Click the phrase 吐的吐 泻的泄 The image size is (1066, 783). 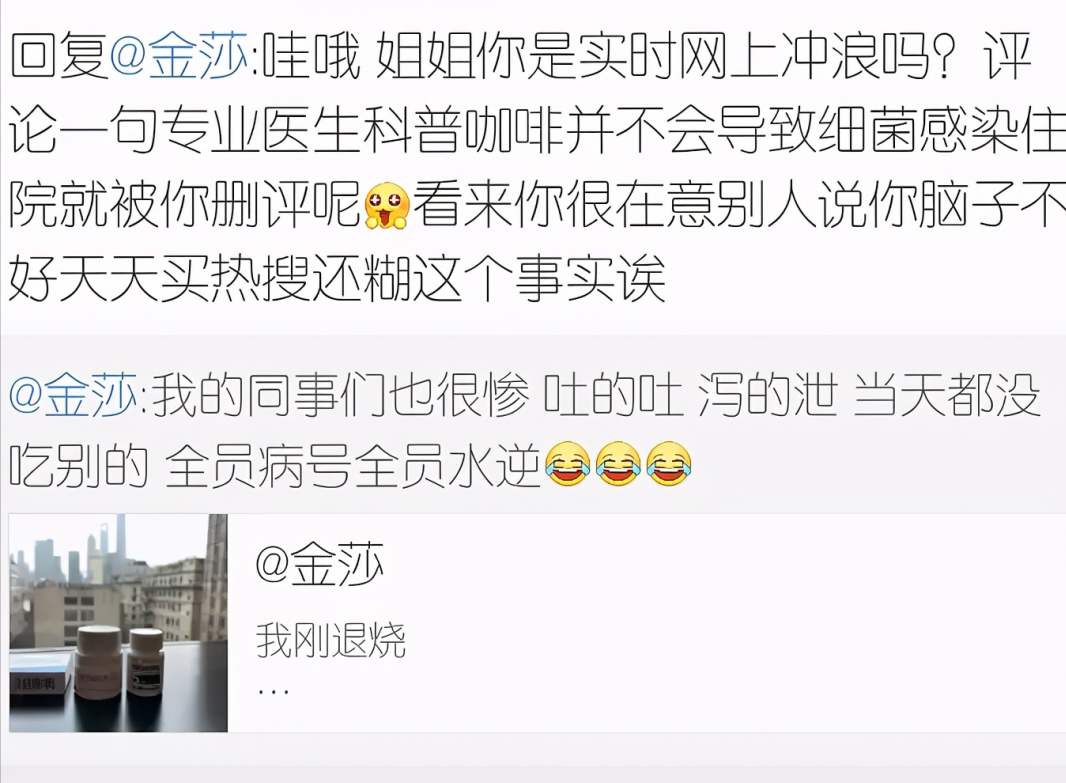click(x=690, y=395)
